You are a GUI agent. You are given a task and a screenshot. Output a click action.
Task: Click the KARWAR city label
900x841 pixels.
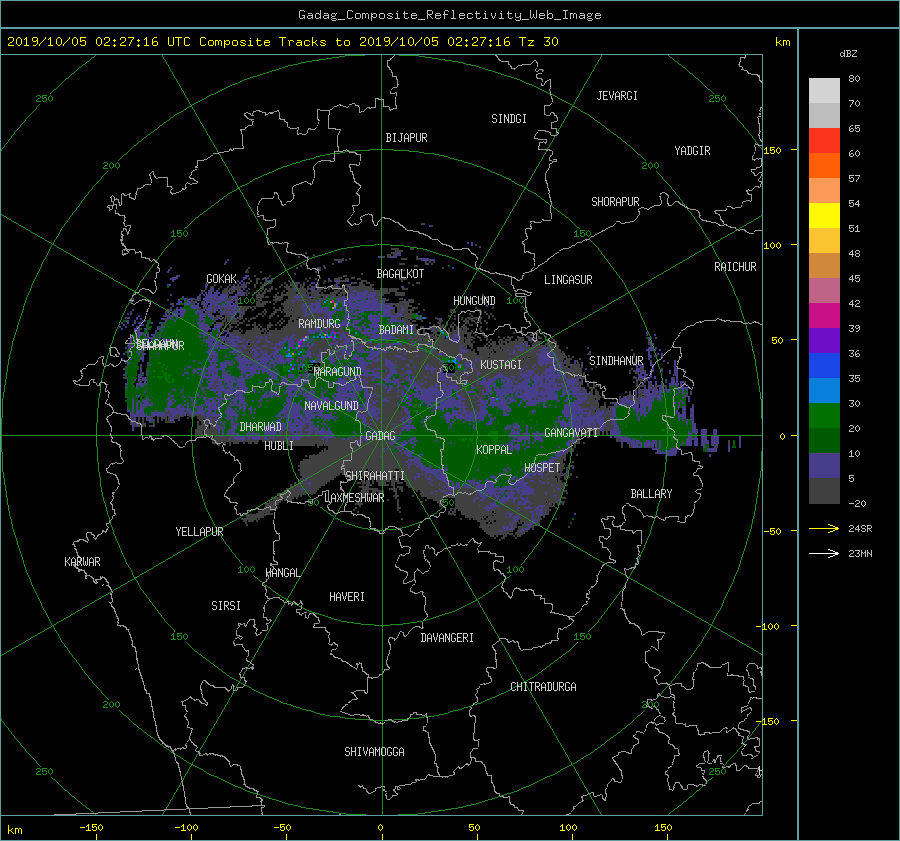pos(82,562)
